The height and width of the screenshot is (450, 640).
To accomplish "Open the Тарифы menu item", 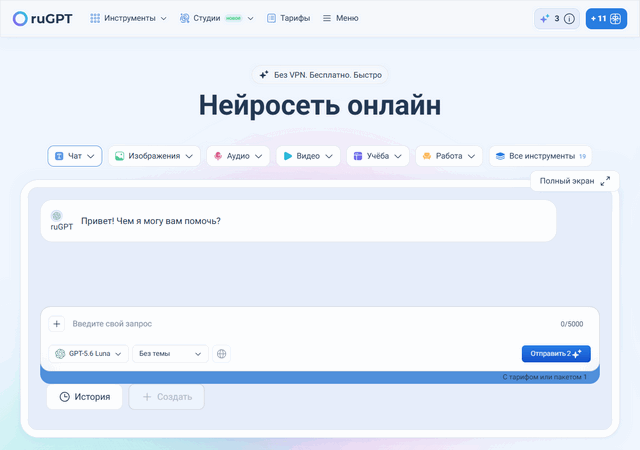I will click(288, 18).
